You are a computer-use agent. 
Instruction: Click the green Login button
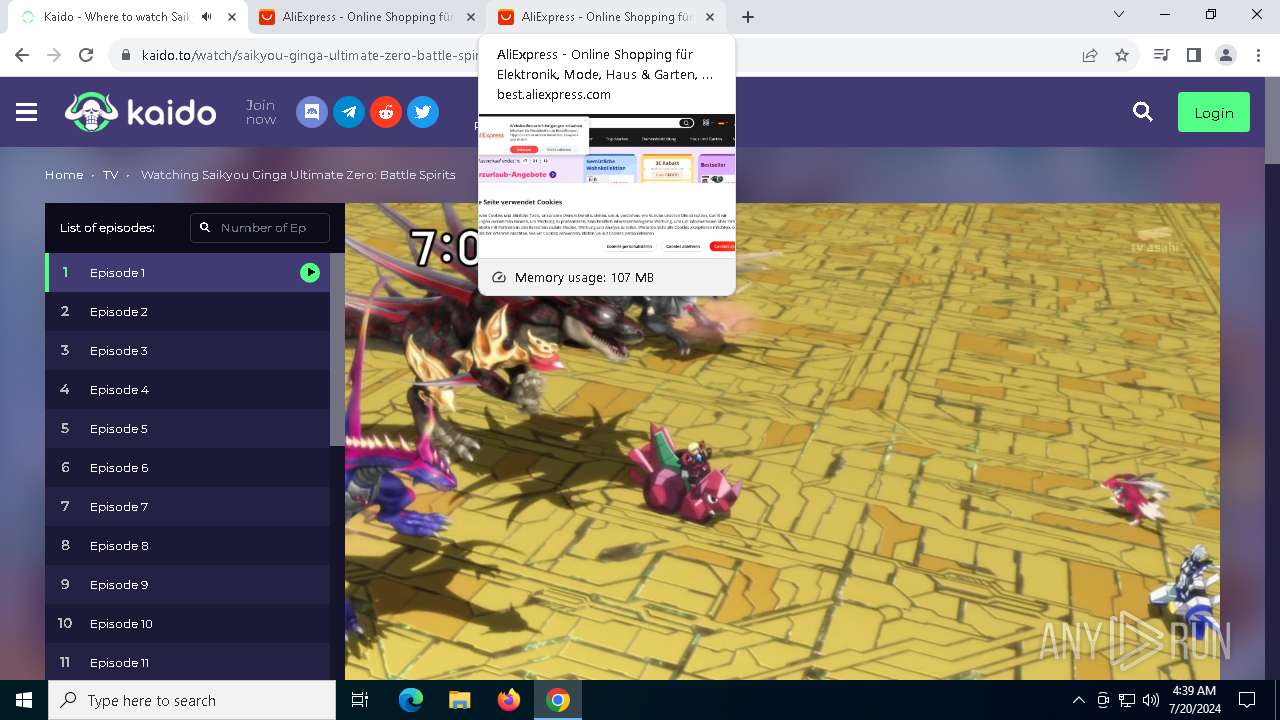(x=1214, y=112)
